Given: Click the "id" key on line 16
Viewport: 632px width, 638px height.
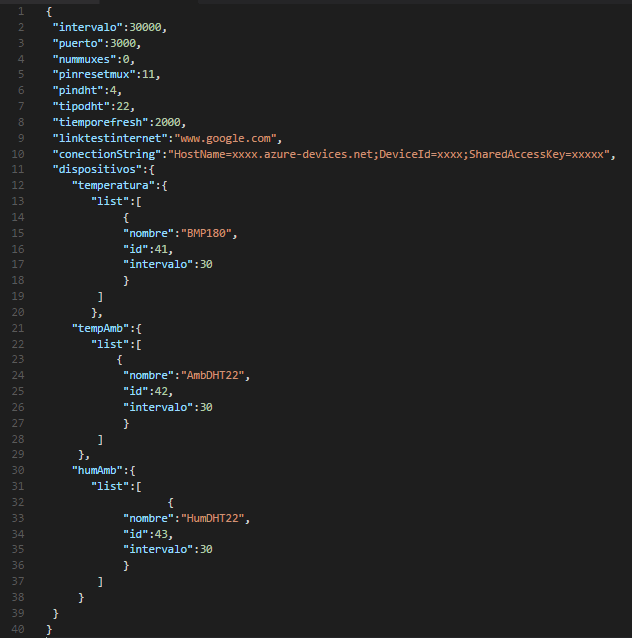Looking at the screenshot, I should click(x=136, y=249).
